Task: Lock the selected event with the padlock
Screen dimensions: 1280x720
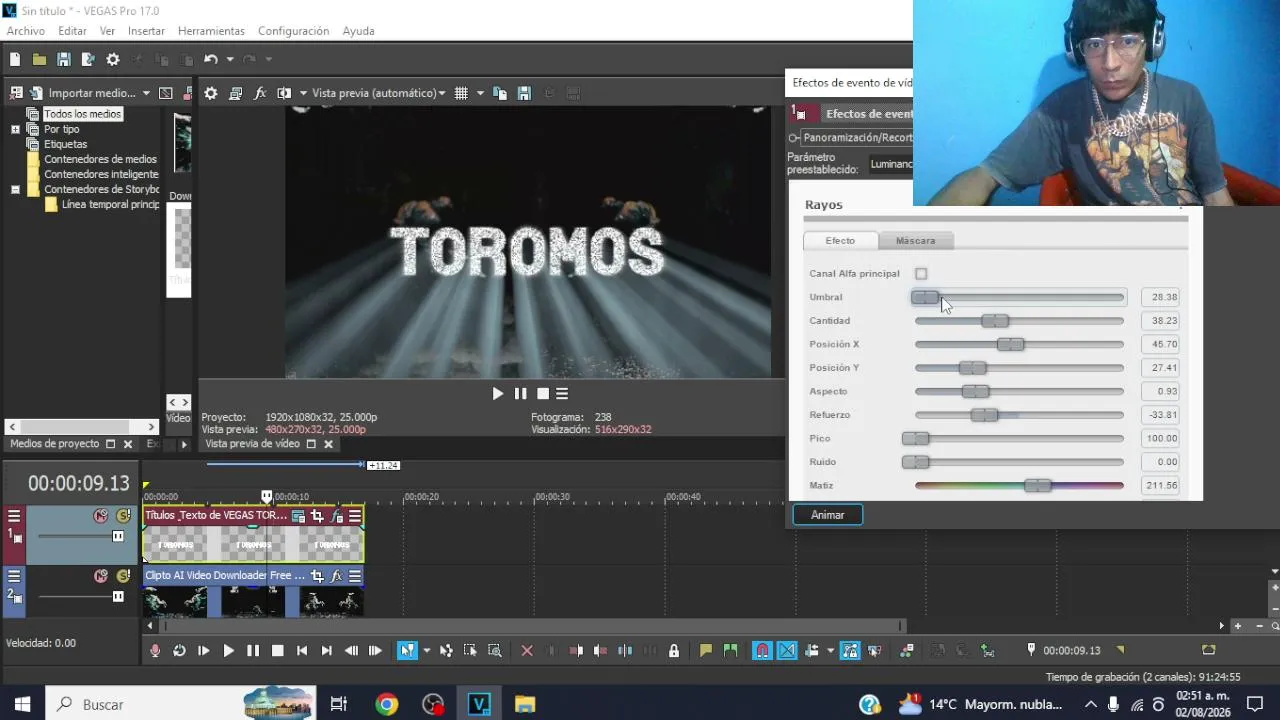Action: (x=674, y=651)
